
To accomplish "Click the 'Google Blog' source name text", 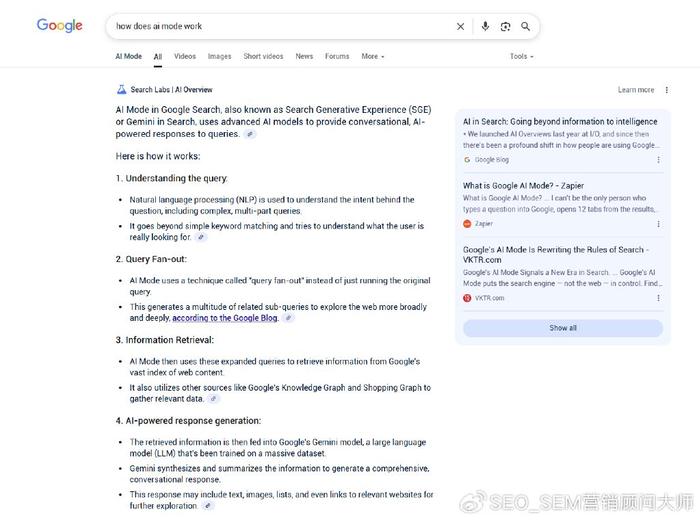I will 492,159.
